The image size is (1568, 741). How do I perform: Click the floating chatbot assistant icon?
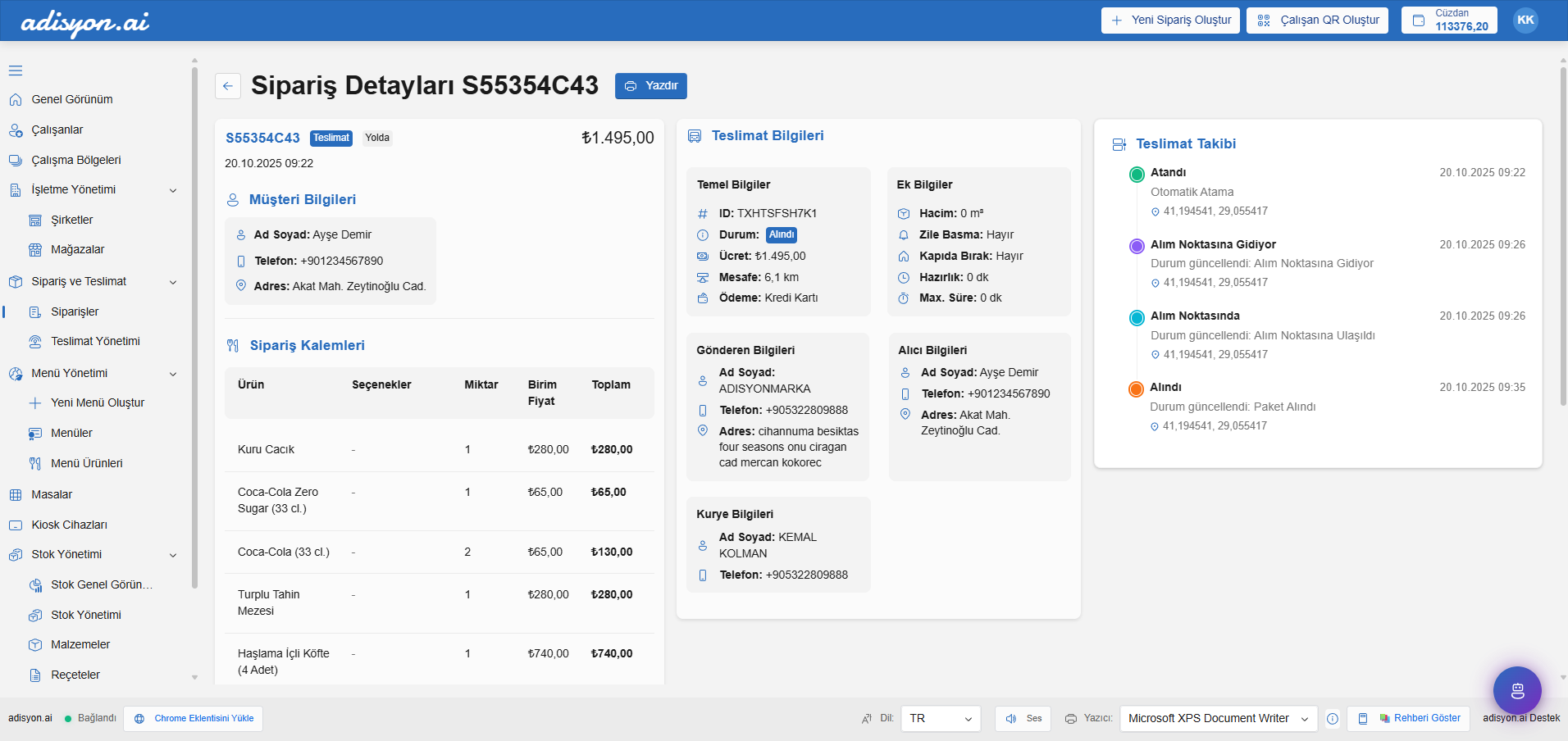[x=1517, y=690]
